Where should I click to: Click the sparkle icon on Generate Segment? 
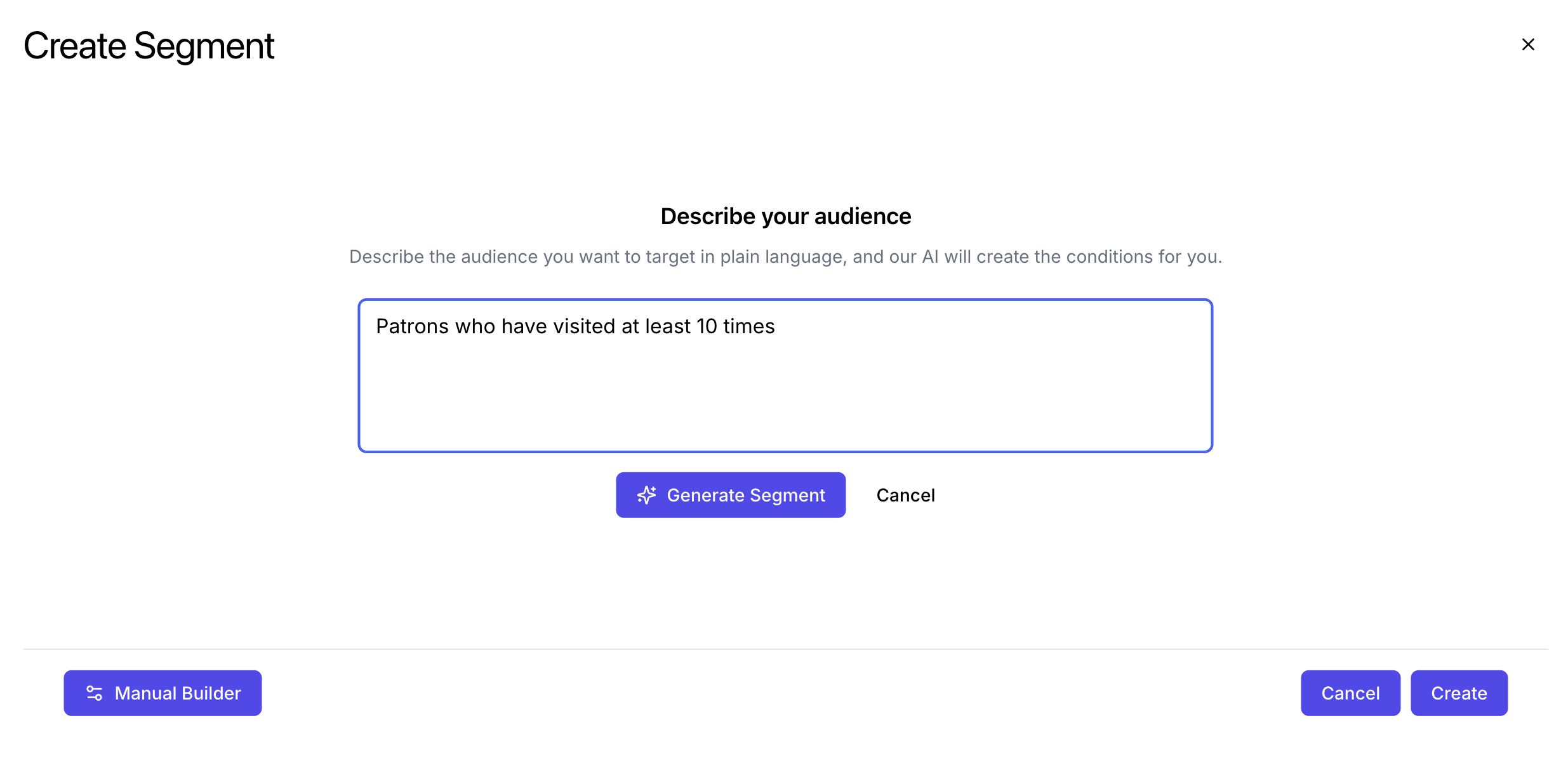[646, 495]
